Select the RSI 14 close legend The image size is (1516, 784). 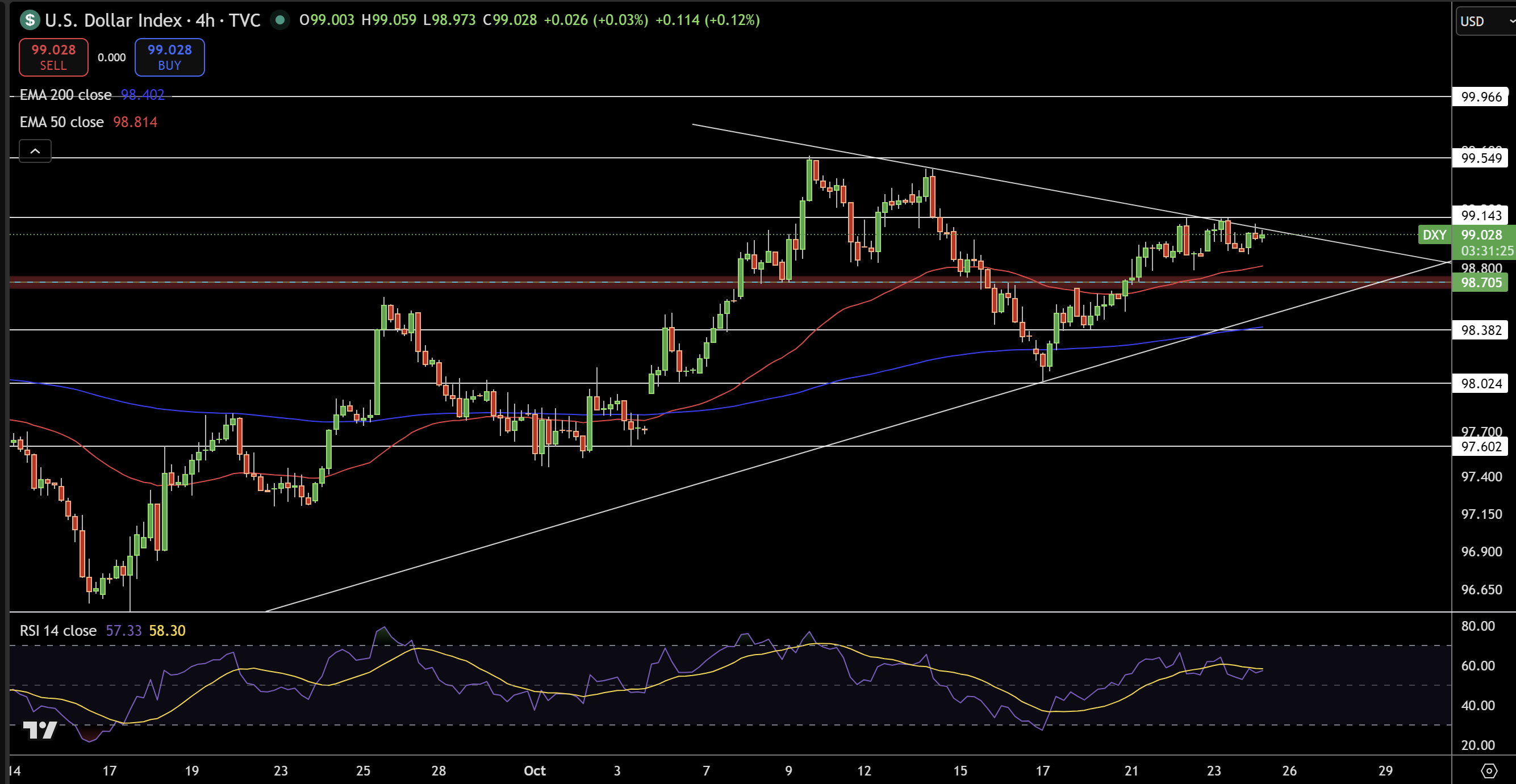click(x=58, y=631)
